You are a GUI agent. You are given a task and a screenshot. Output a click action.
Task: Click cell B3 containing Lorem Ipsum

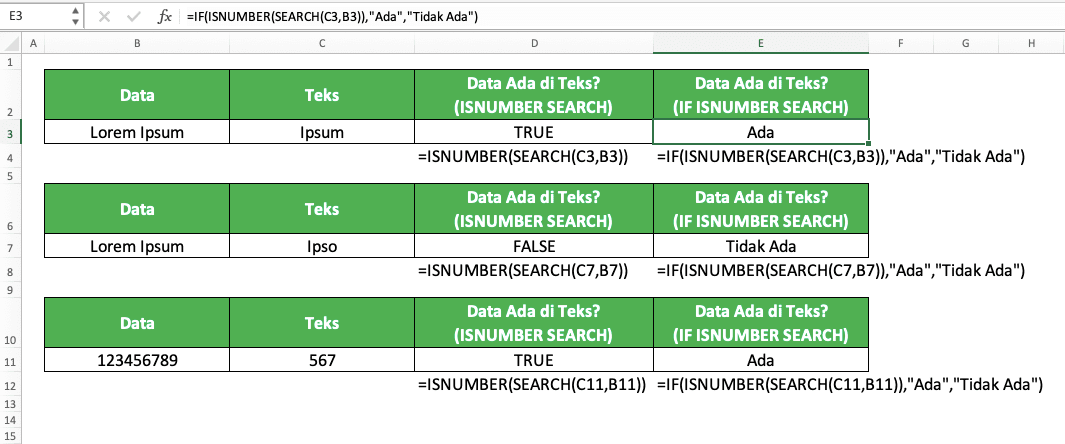(137, 132)
